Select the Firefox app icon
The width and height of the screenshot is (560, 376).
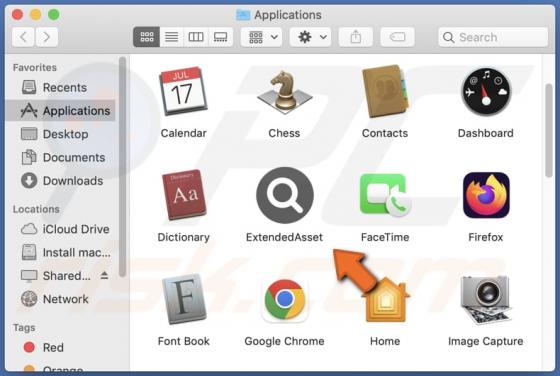(486, 195)
